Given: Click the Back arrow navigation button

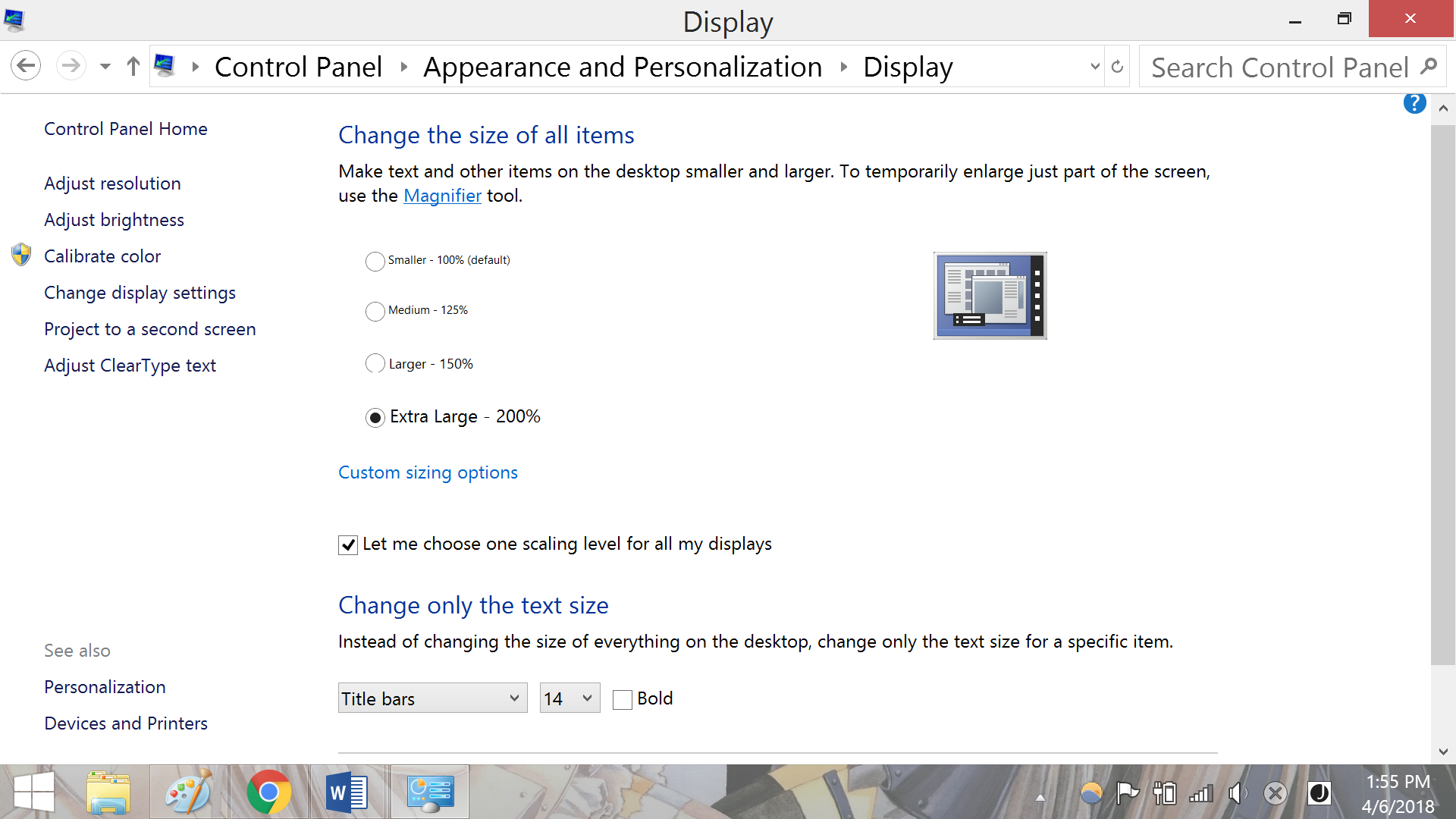Looking at the screenshot, I should (26, 66).
